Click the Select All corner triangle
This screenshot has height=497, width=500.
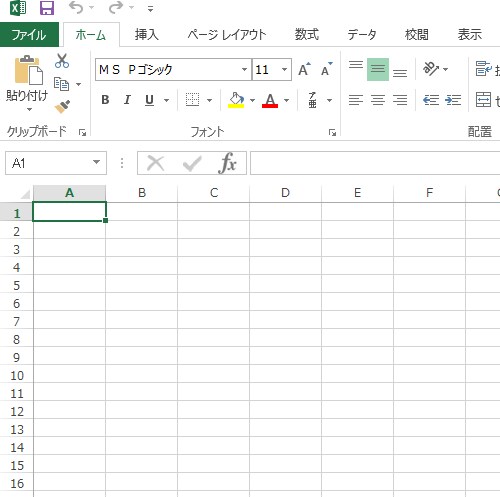[25, 194]
